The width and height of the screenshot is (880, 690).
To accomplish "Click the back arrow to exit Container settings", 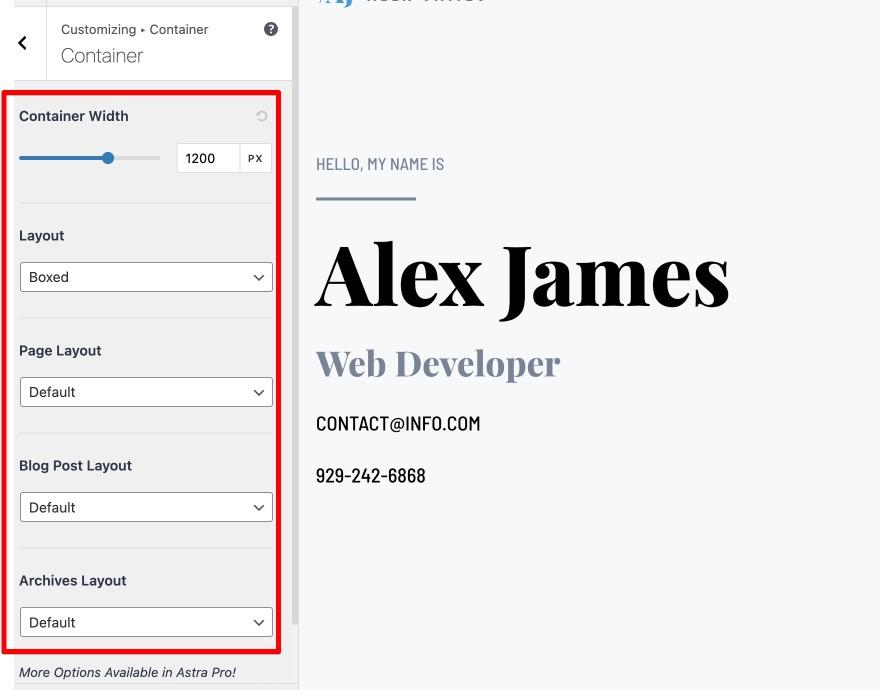I will click(22, 42).
